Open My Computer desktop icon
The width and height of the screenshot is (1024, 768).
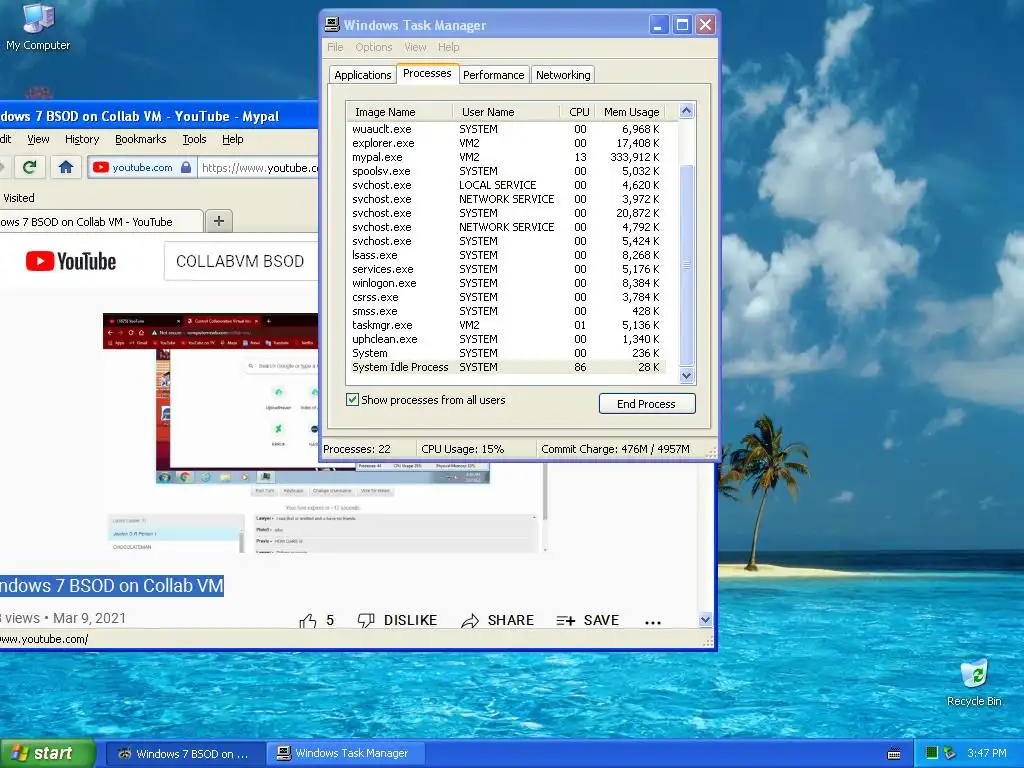point(38,27)
